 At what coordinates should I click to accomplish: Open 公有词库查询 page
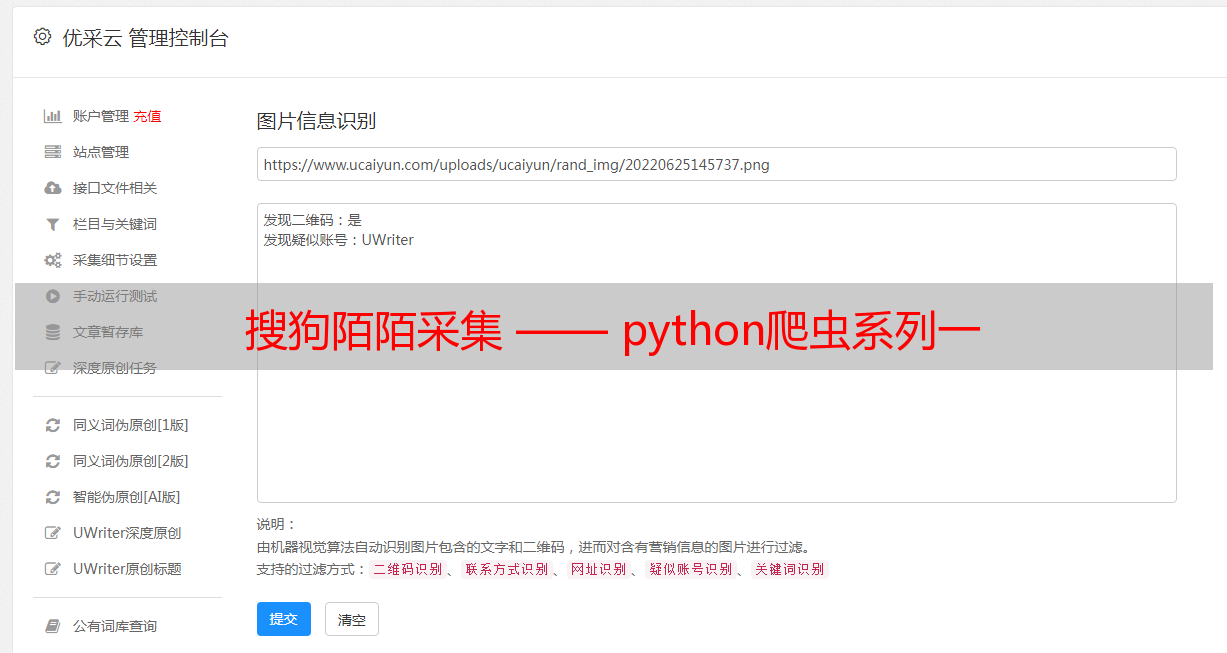pyautogui.click(x=115, y=626)
